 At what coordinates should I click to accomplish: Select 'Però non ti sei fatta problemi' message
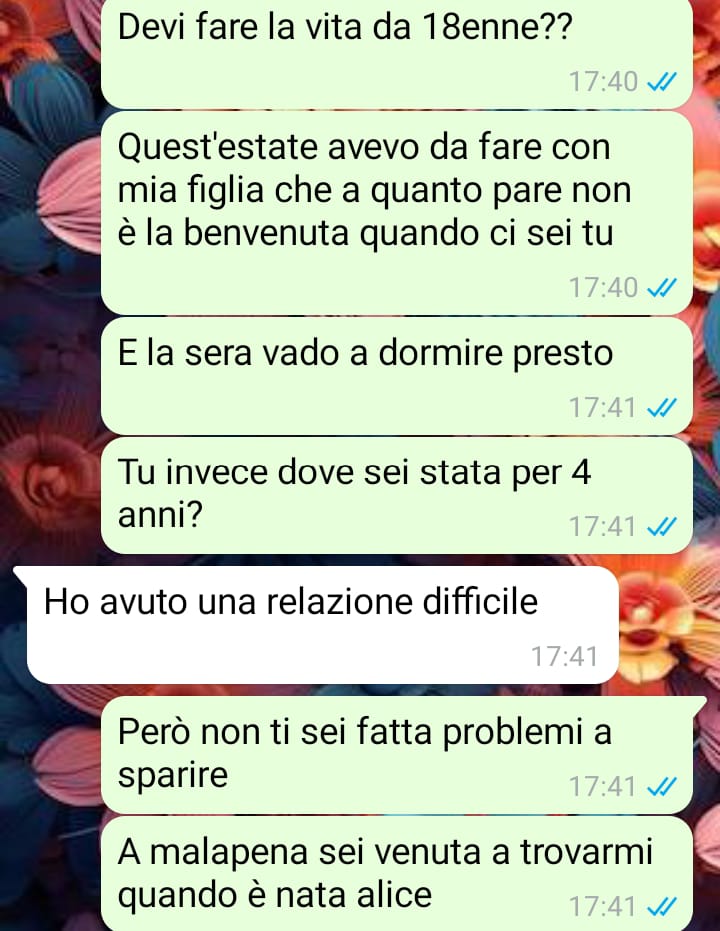click(397, 755)
